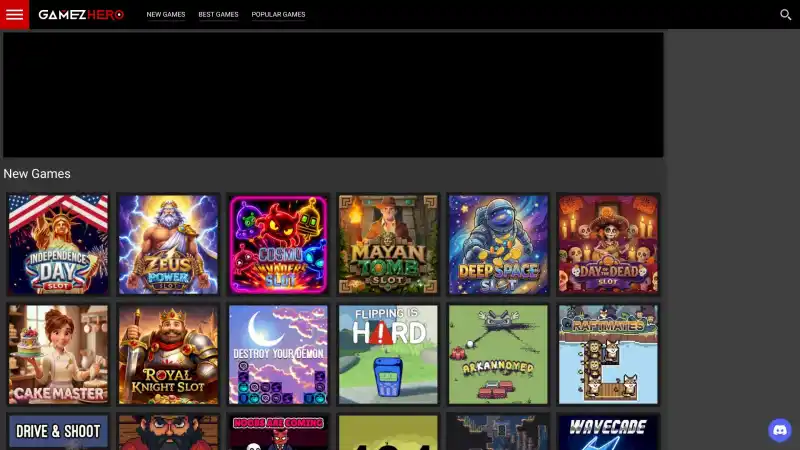Screen dimensions: 800x450
Task: Open the Cake Master game
Action: coord(58,355)
